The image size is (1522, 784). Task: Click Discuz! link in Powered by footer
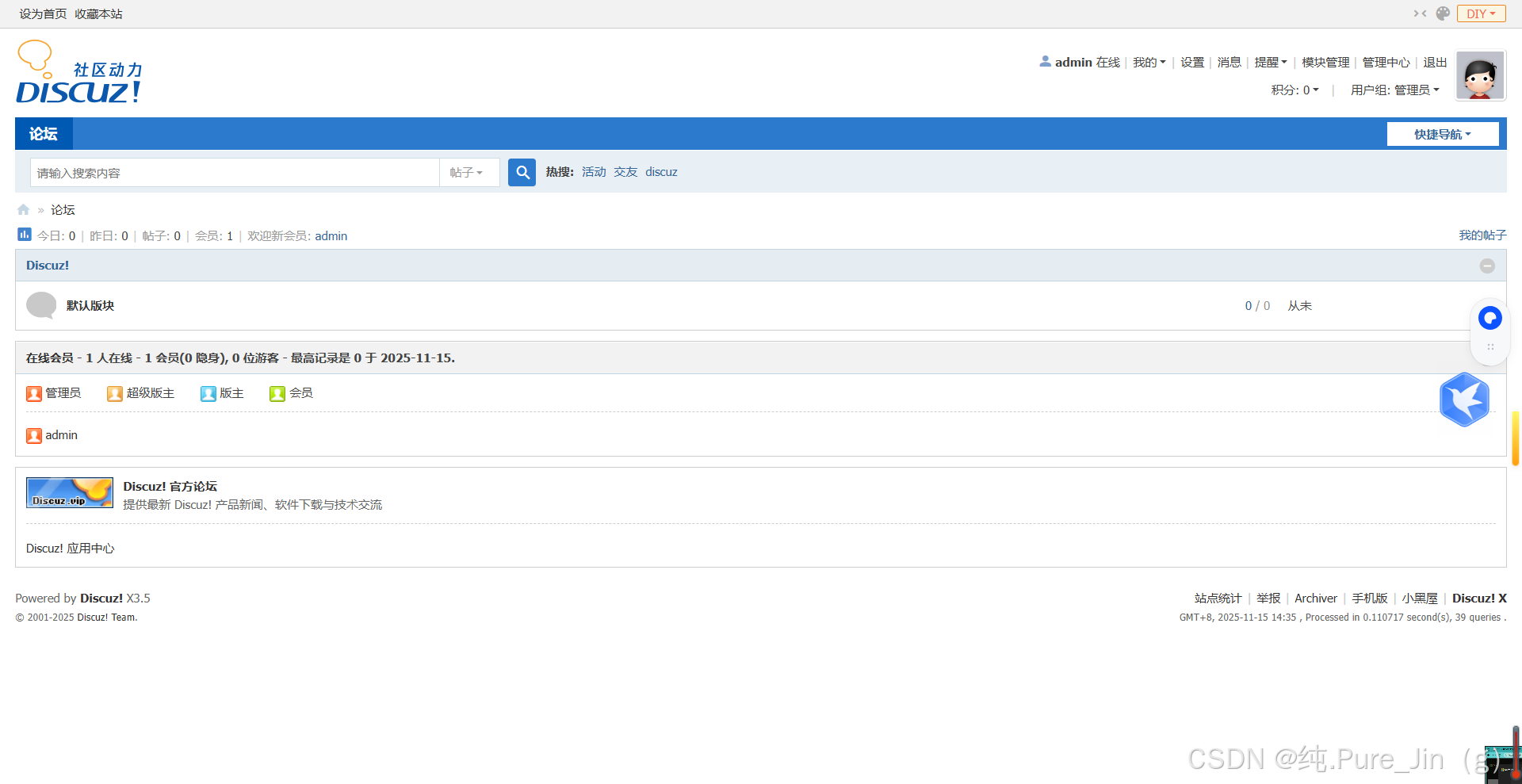click(101, 599)
